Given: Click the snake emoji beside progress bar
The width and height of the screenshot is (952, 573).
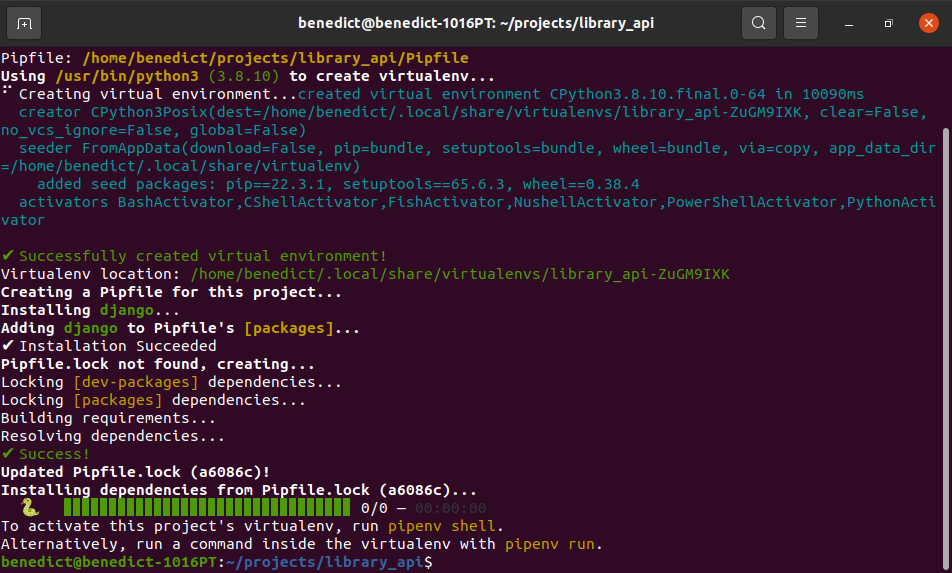Looking at the screenshot, I should (x=30, y=508).
